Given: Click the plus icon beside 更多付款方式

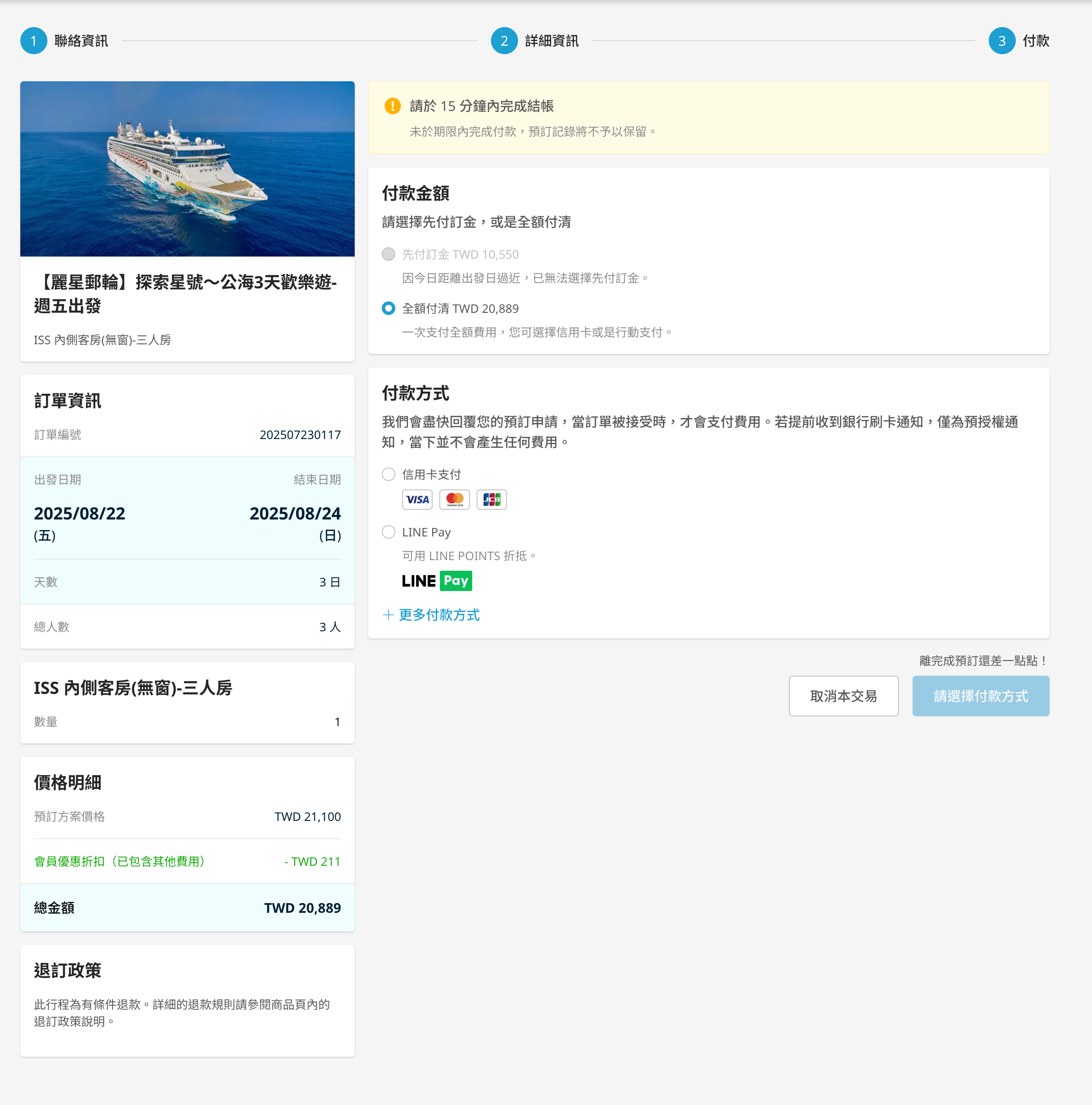Looking at the screenshot, I should click(388, 615).
